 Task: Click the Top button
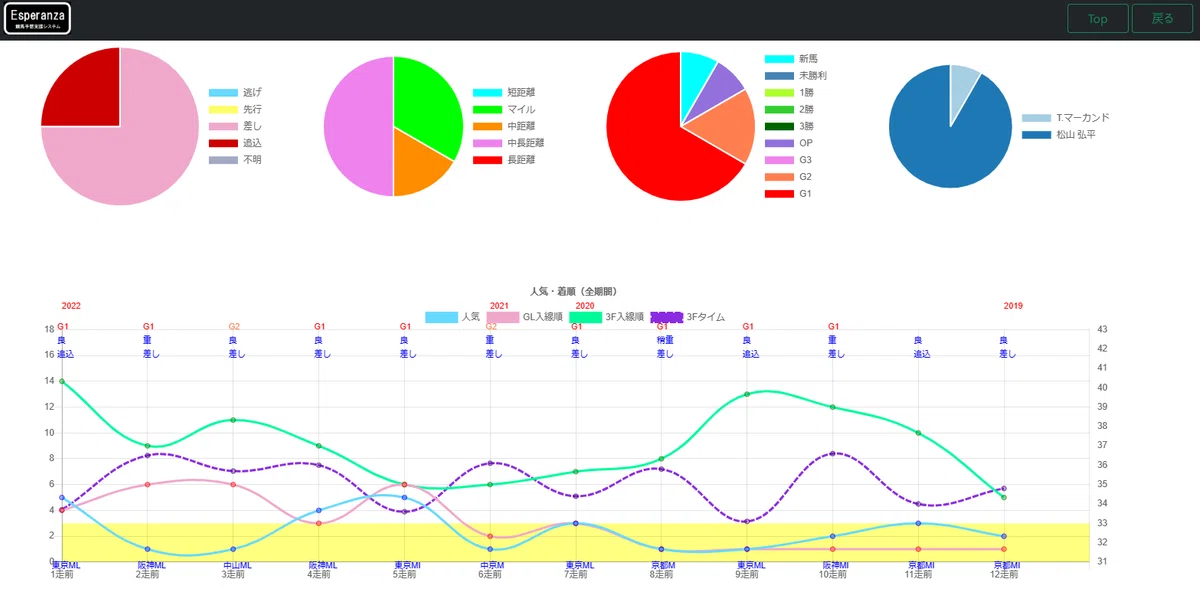coord(1097,18)
